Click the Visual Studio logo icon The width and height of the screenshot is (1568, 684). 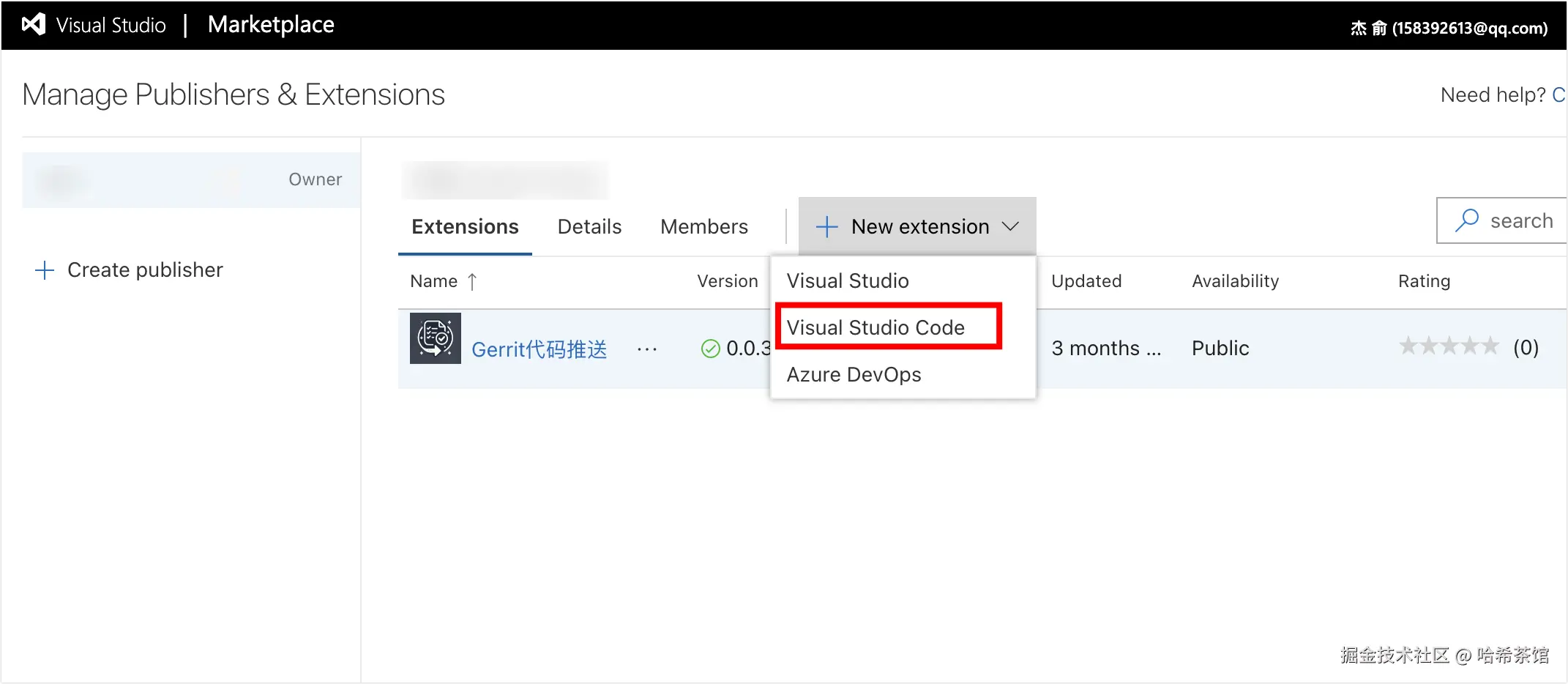[x=34, y=25]
